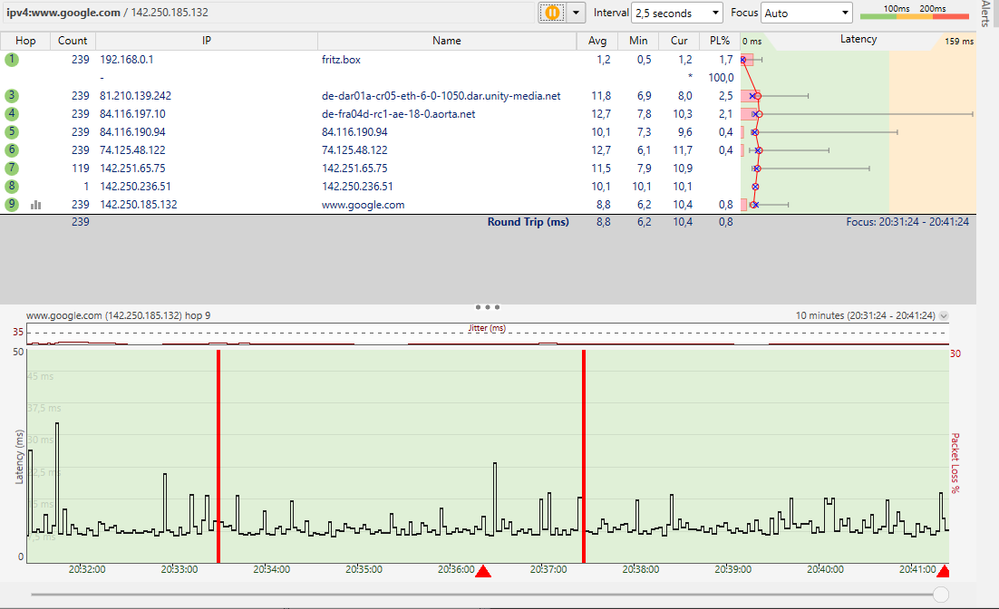
Task: Select IP 84.116.190.94 in the IP column
Action: (x=133, y=132)
